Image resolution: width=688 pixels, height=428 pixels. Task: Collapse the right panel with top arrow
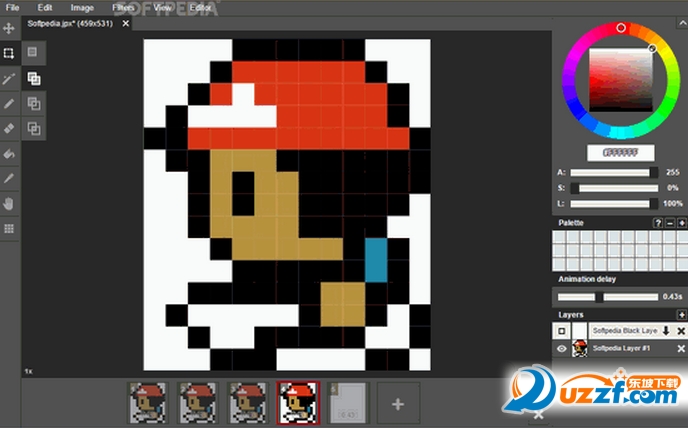(683, 23)
